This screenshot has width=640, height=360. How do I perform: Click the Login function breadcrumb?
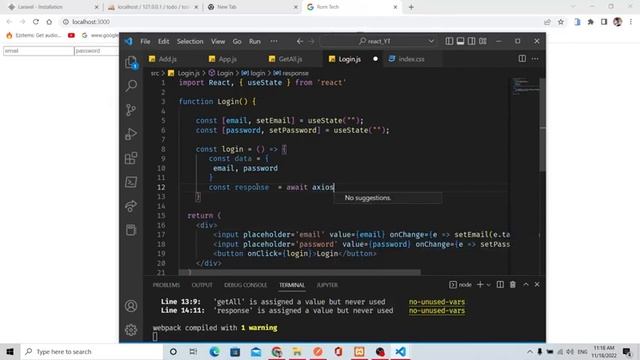(224, 73)
